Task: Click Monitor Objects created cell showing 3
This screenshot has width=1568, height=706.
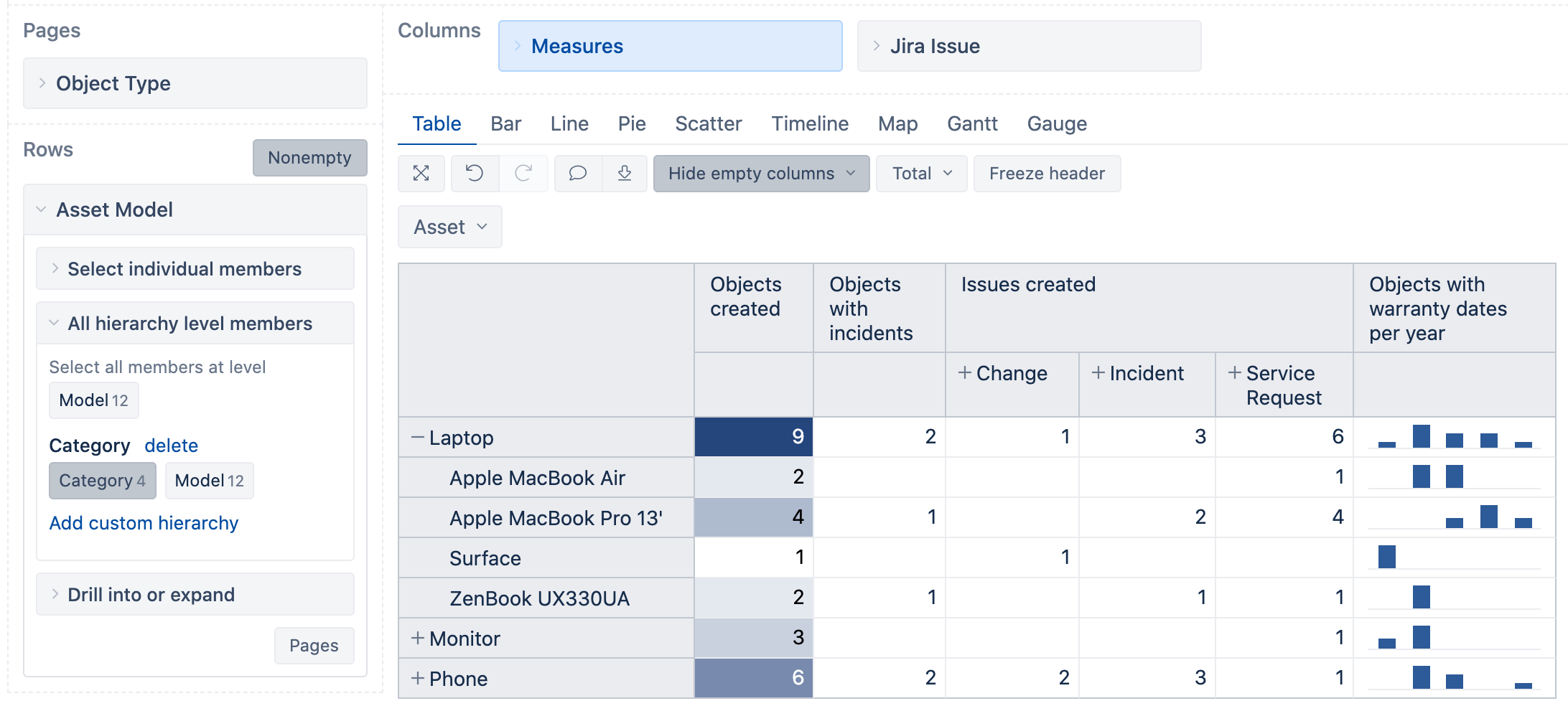Action: coord(754,638)
